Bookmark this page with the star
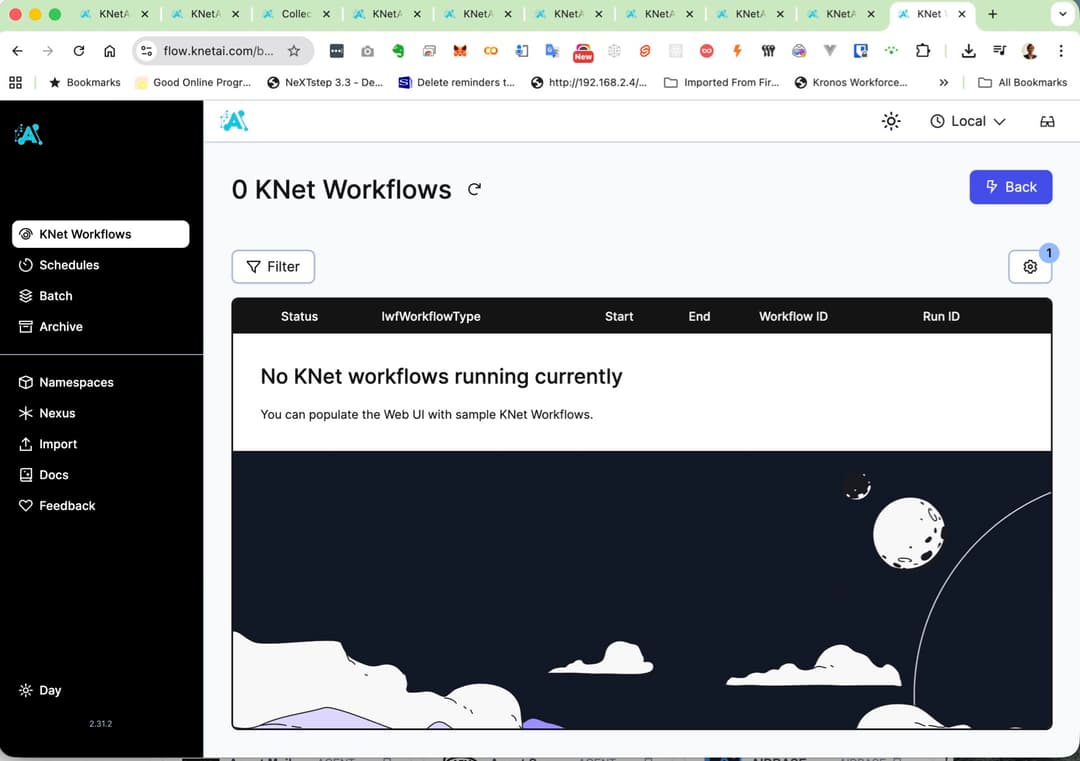This screenshot has width=1080, height=761. 294,51
